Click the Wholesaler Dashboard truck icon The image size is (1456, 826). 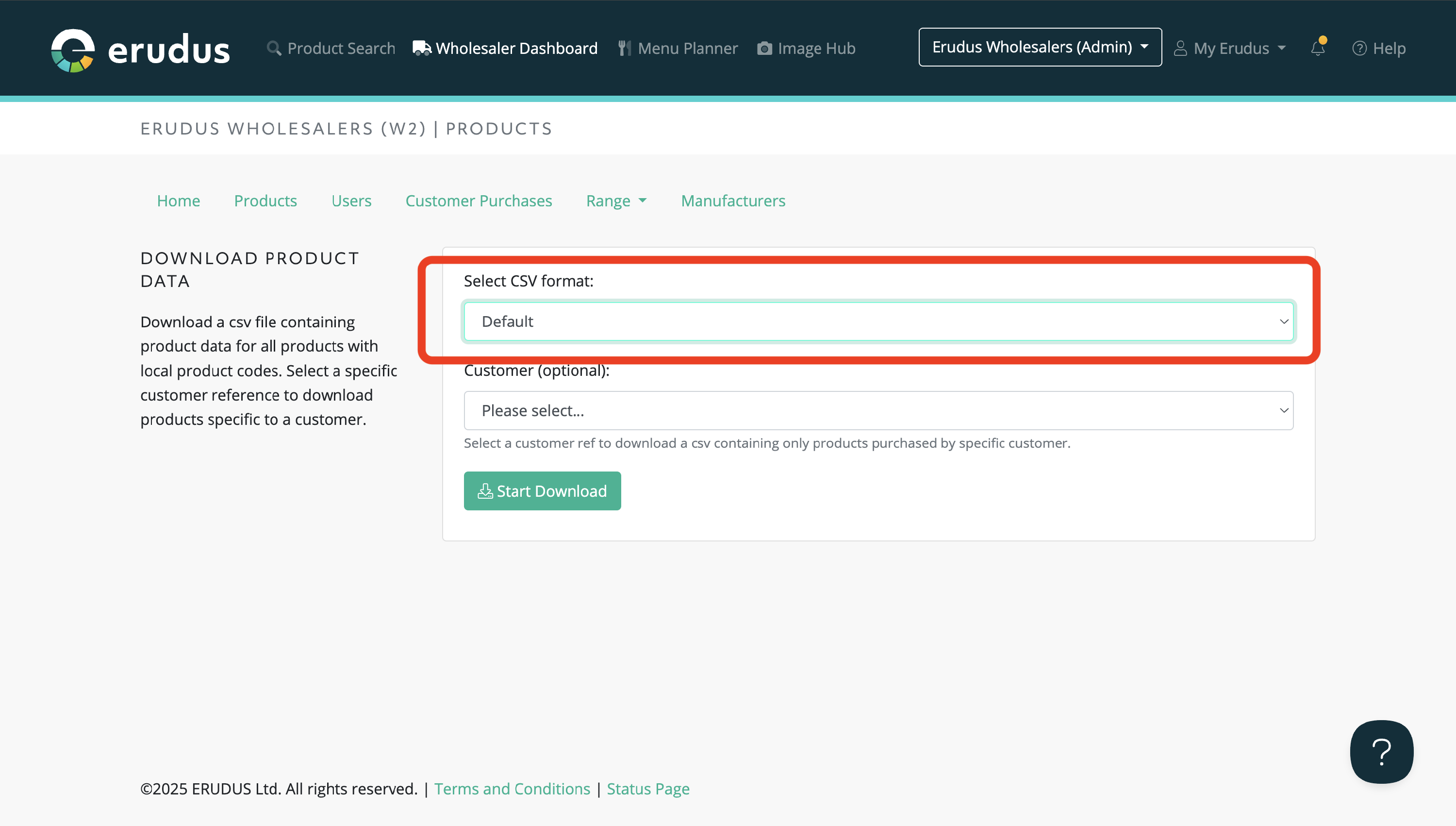421,48
